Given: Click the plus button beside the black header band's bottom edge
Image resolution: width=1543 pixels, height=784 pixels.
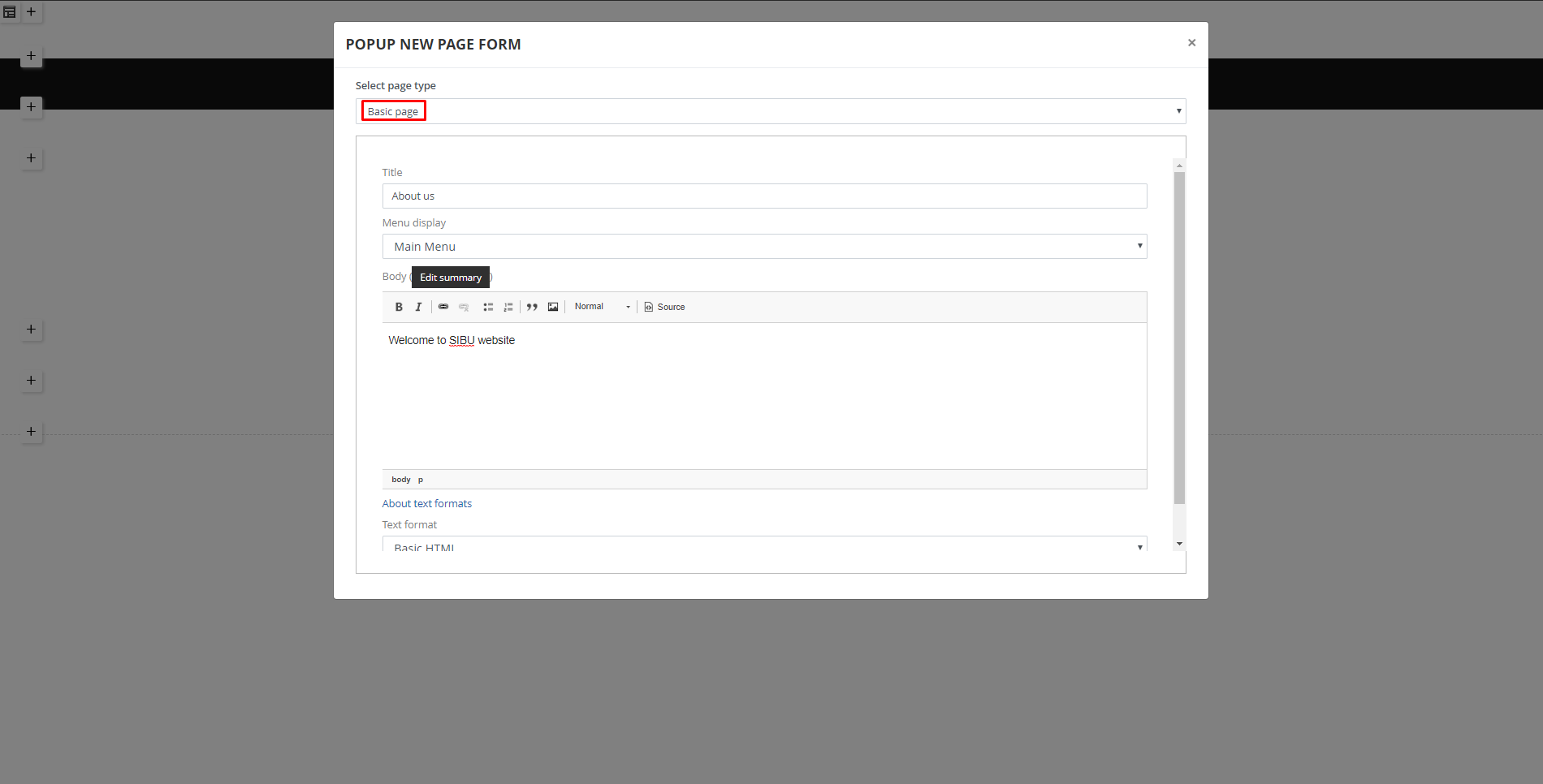Looking at the screenshot, I should (x=31, y=107).
